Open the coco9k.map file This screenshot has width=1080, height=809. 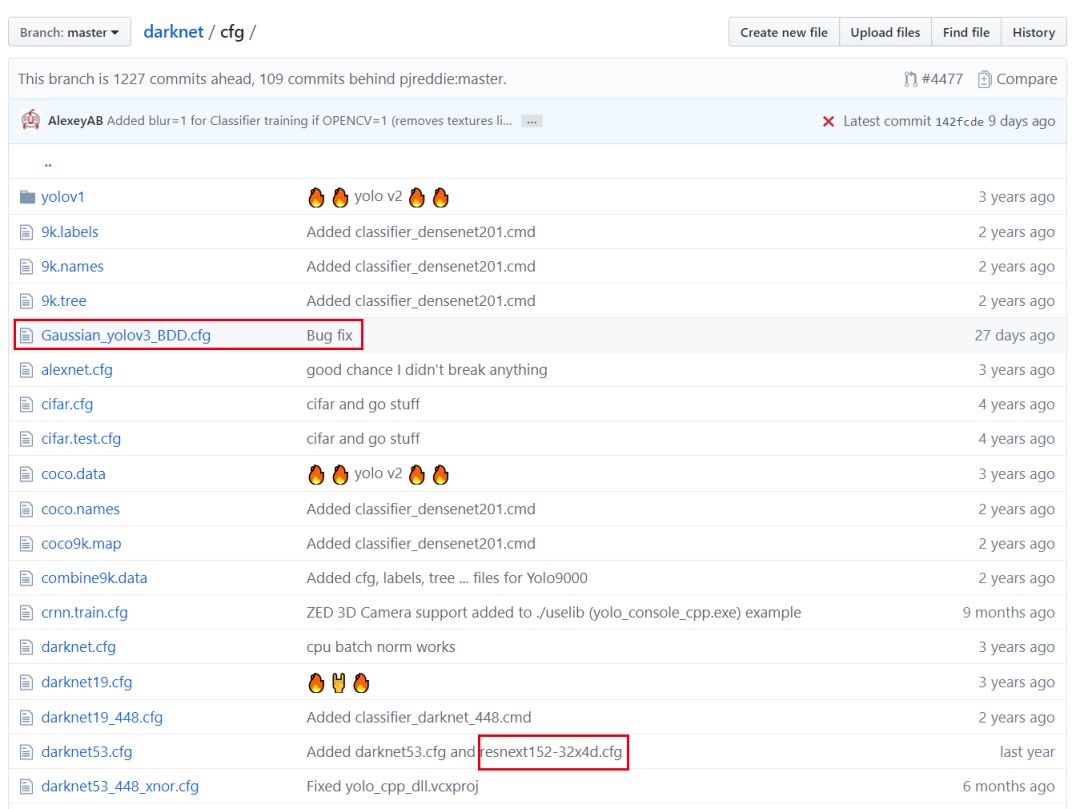(81, 543)
